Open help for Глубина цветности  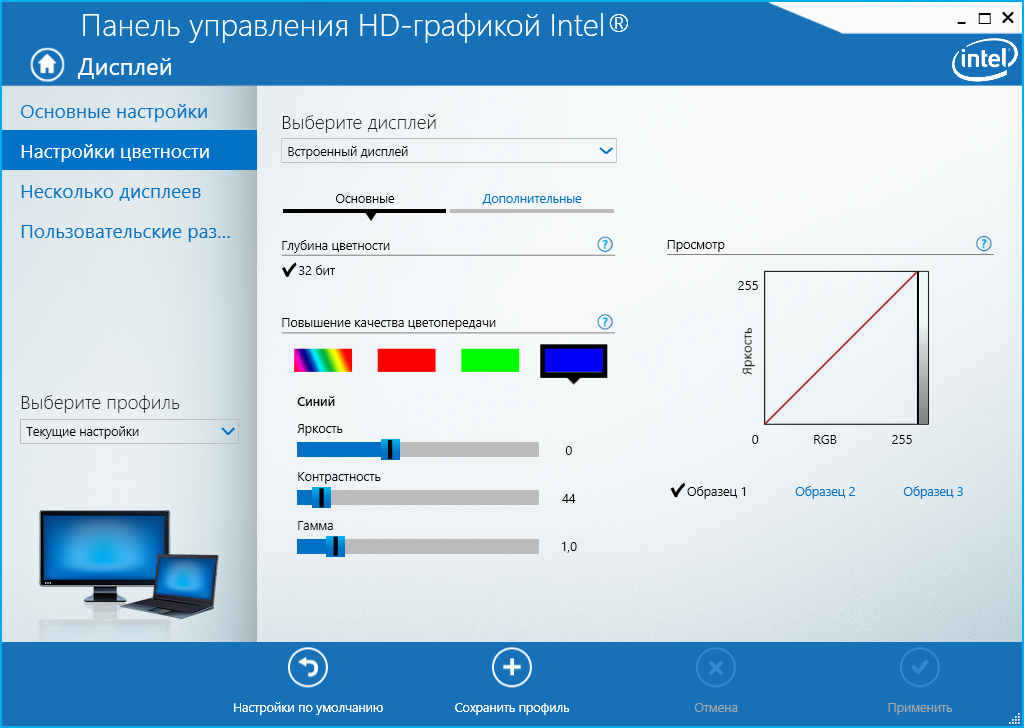[605, 244]
